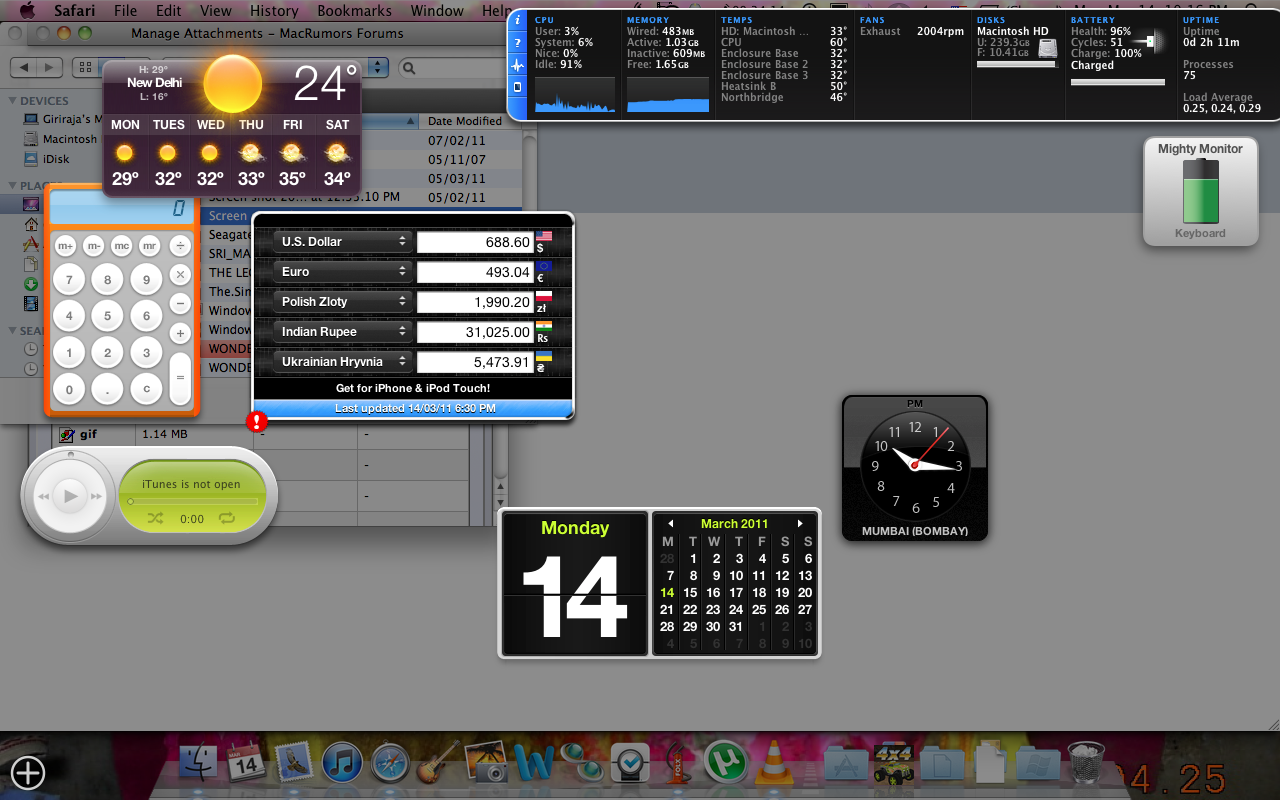This screenshot has height=800, width=1280.
Task: Click the Finder window search magnifier
Action: click(x=408, y=68)
